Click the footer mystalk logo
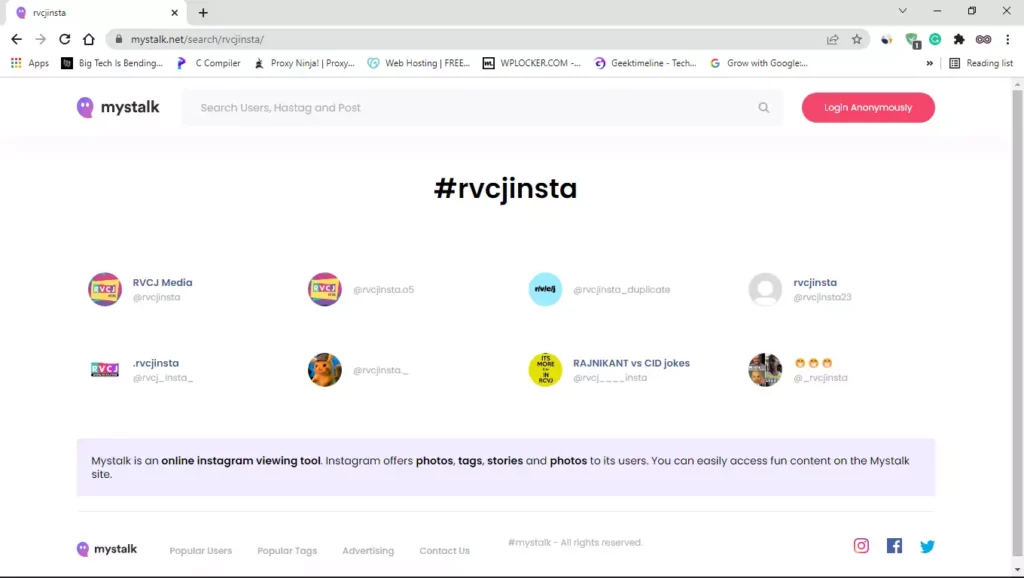Viewport: 1024px width, 578px height. (106, 549)
